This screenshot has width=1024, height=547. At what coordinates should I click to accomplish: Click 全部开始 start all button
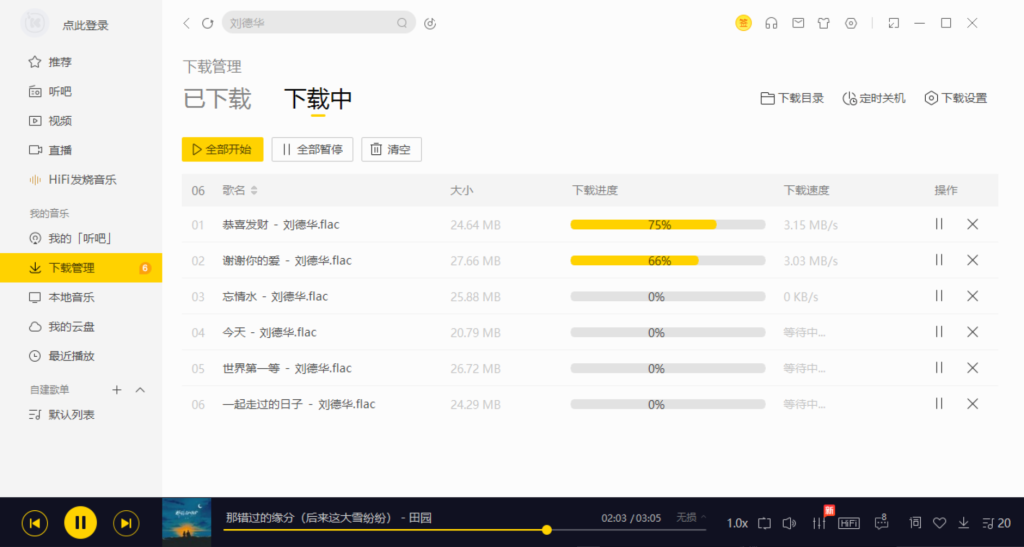point(222,149)
